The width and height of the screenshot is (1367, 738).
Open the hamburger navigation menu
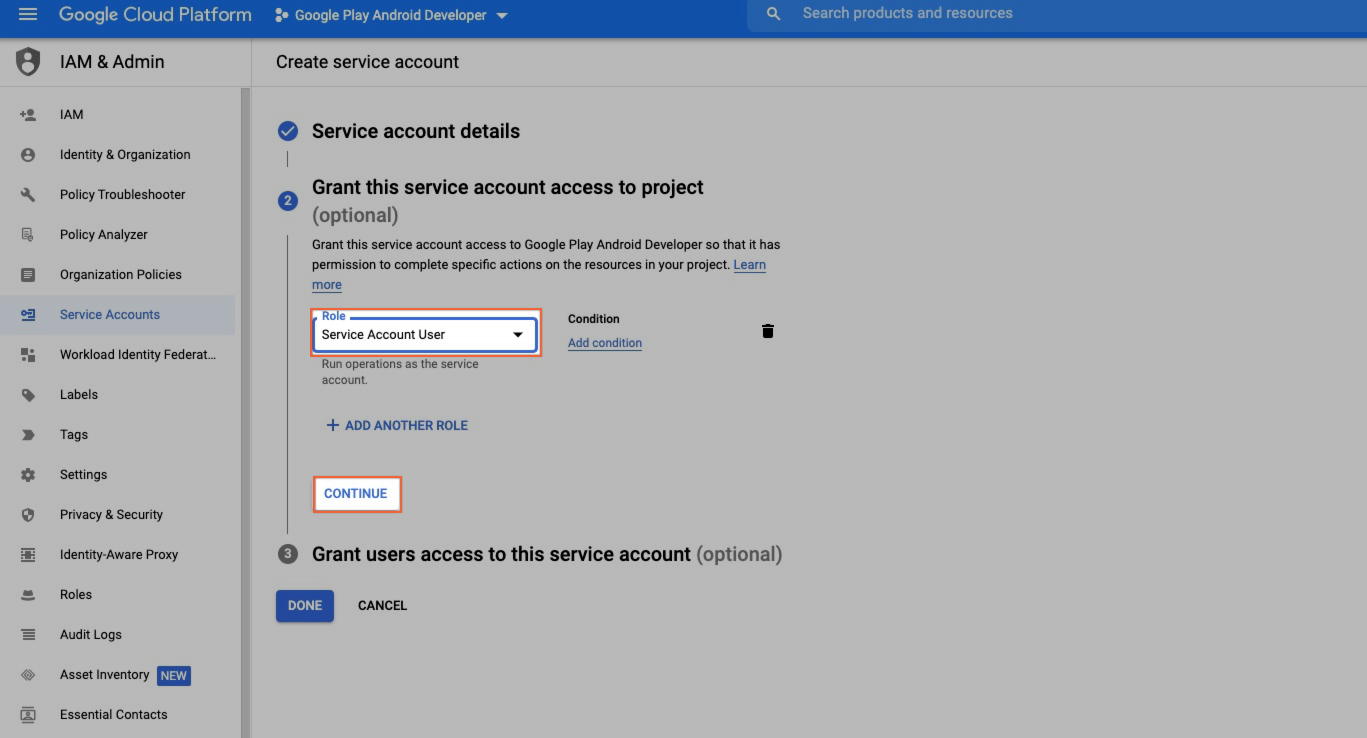click(28, 15)
